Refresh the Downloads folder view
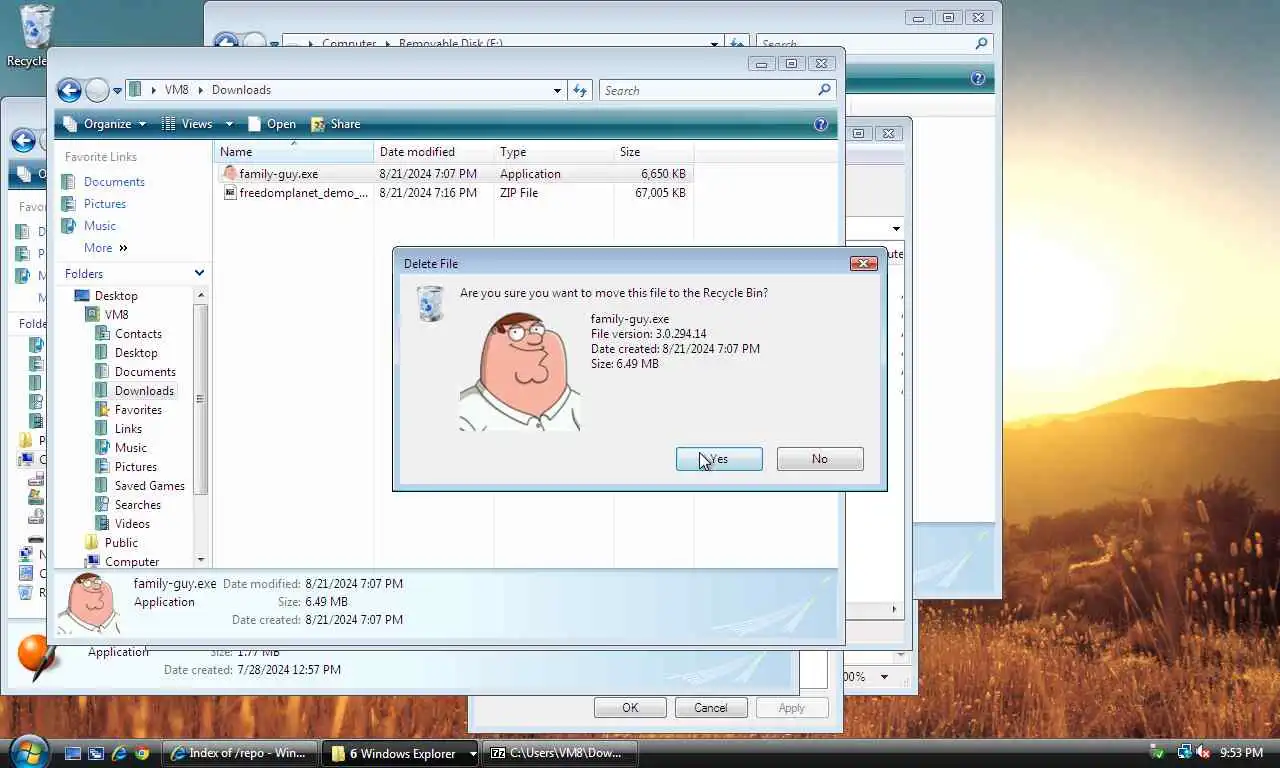This screenshot has height=768, width=1280. click(580, 91)
